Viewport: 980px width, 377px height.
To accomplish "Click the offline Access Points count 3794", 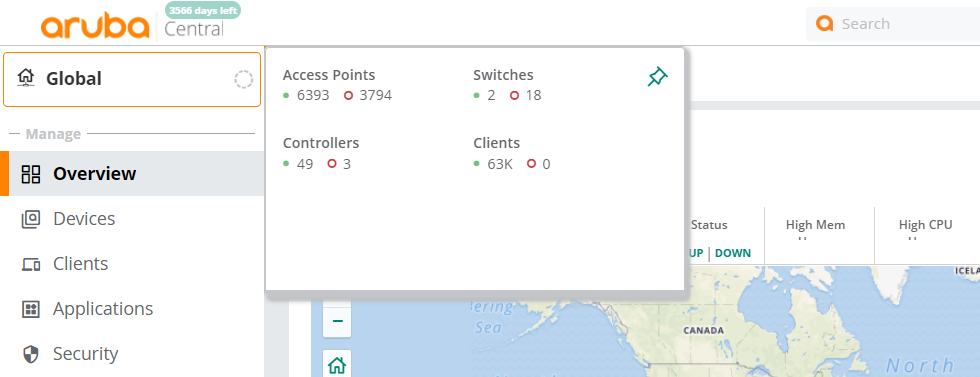I will pyautogui.click(x=376, y=96).
